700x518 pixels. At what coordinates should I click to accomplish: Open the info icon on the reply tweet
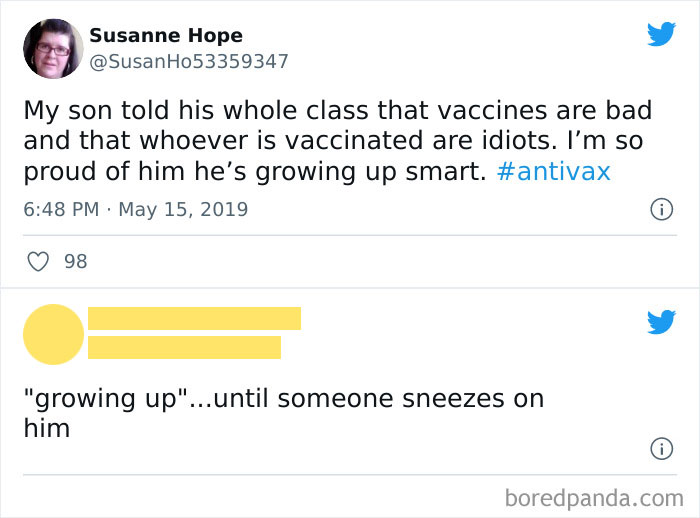pyautogui.click(x=660, y=449)
